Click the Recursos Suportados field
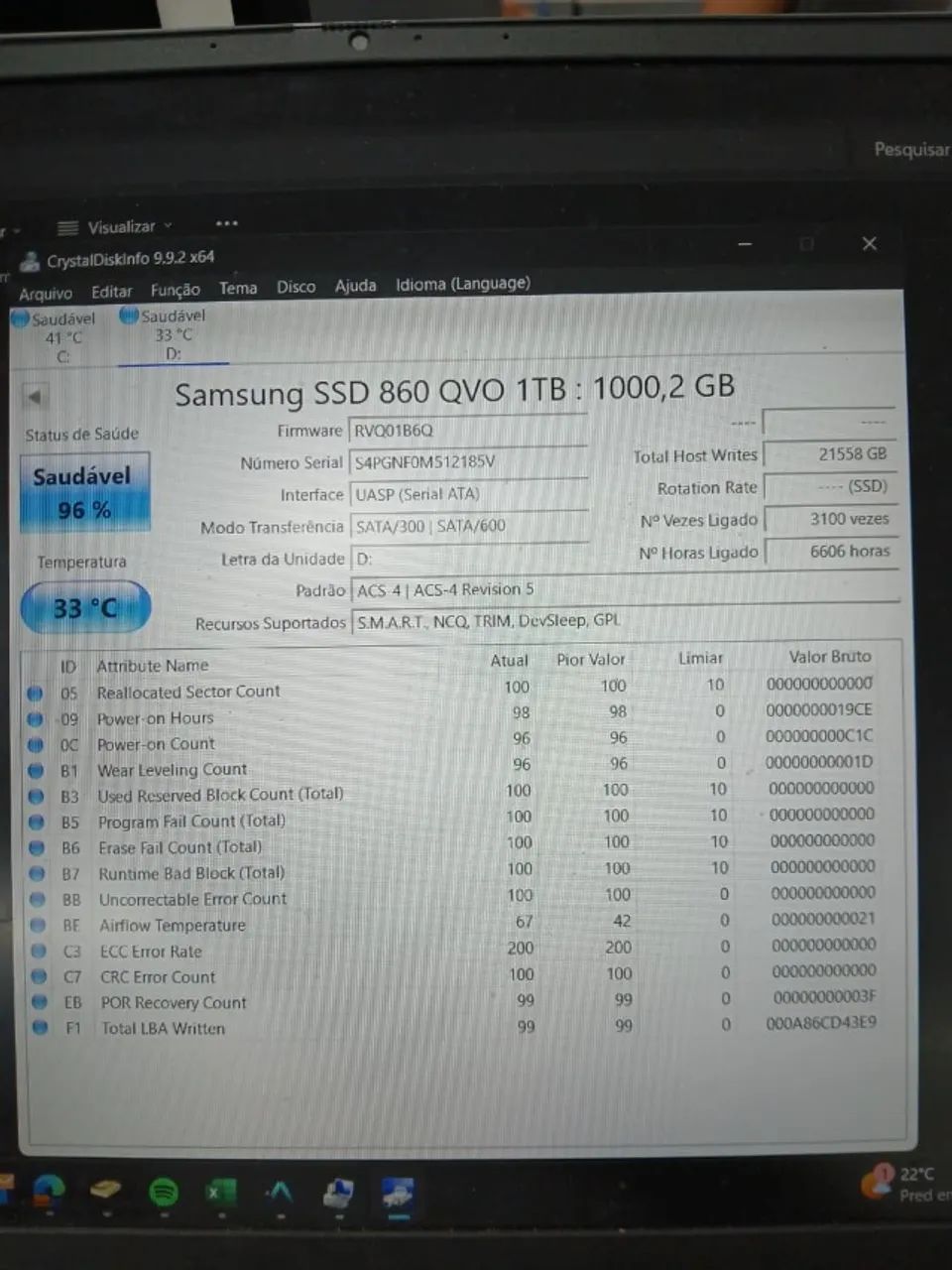Viewport: 952px width, 1270px height. click(x=625, y=621)
